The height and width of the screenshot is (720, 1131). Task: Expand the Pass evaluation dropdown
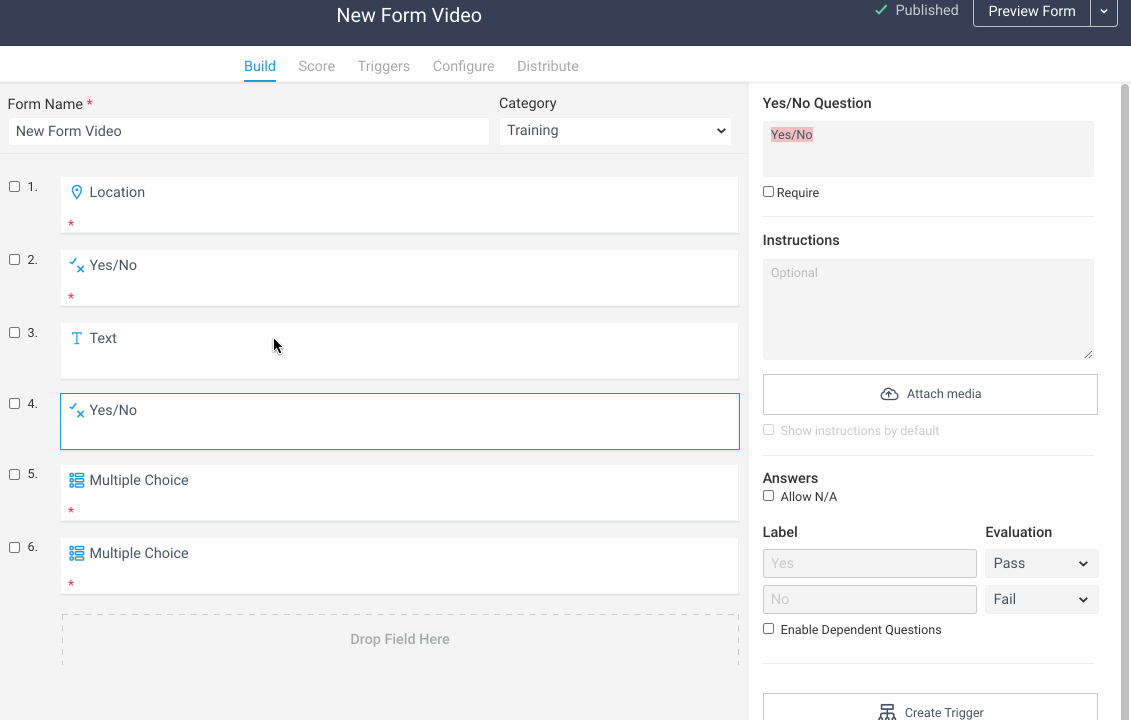tap(1042, 563)
